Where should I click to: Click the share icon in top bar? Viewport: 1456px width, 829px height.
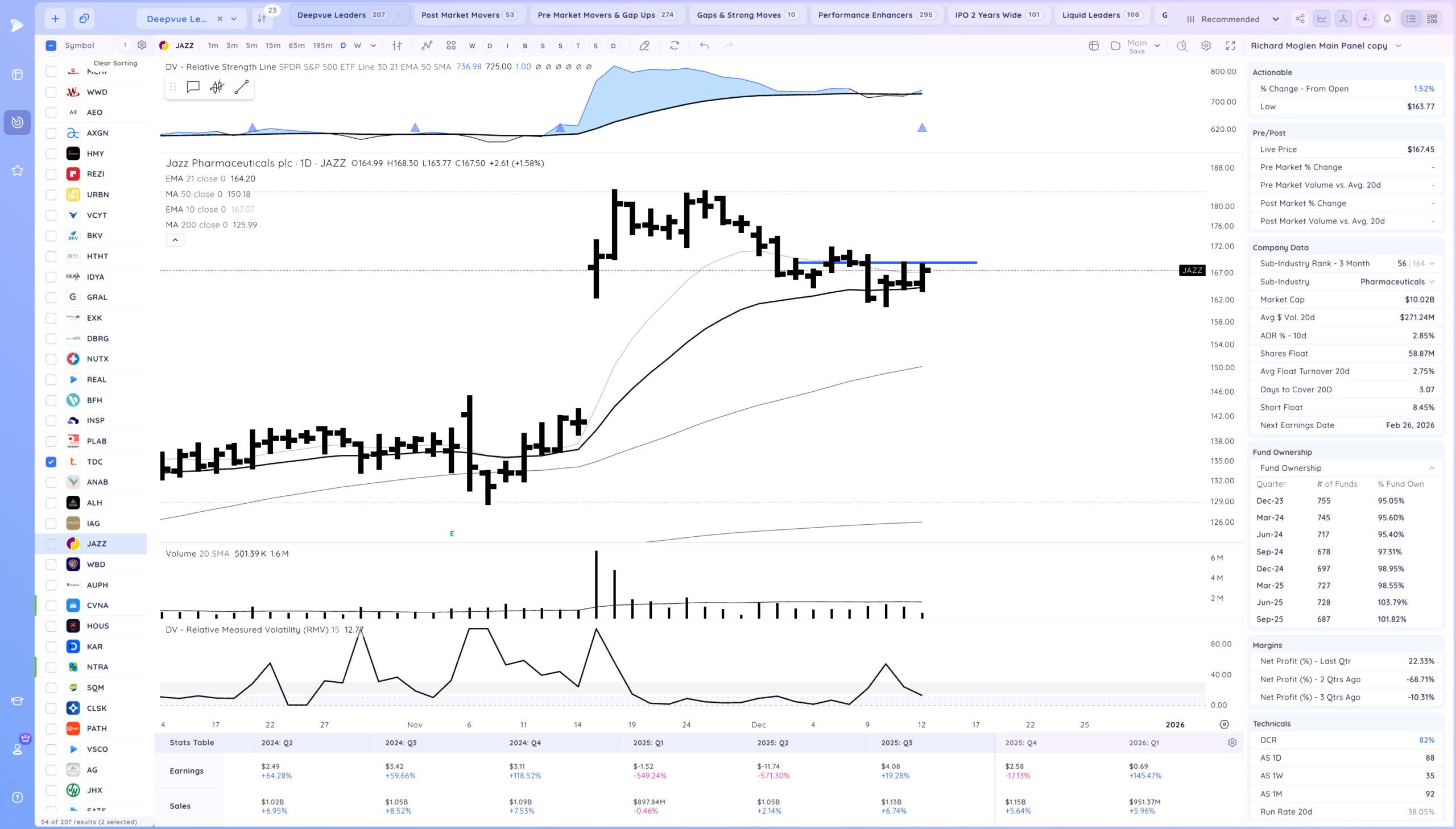1300,19
